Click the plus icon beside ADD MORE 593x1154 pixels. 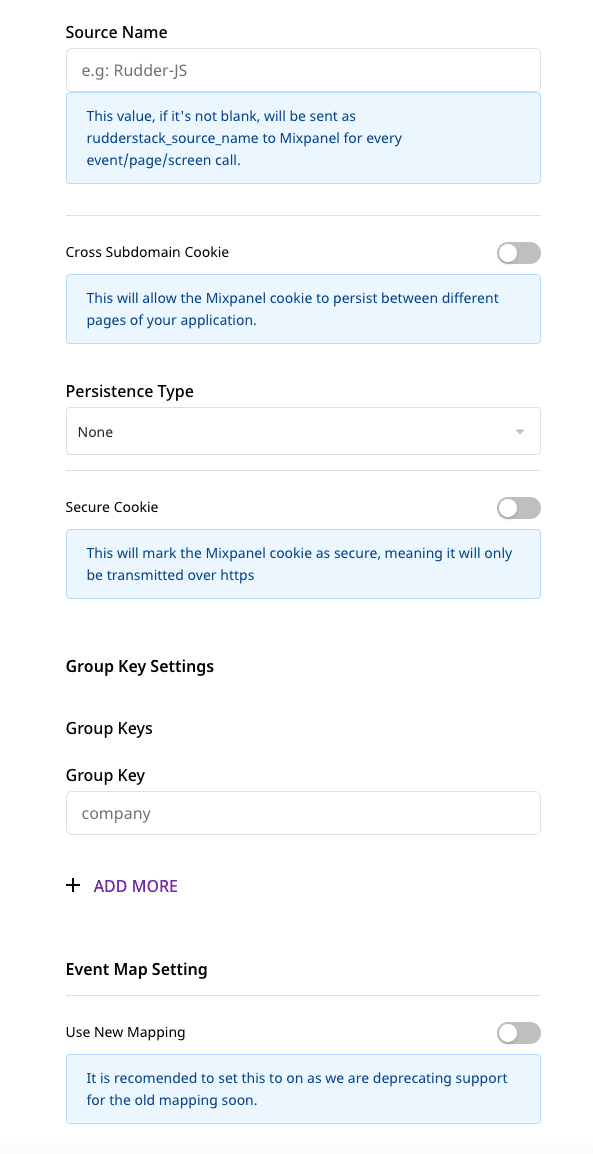pyautogui.click(x=73, y=885)
